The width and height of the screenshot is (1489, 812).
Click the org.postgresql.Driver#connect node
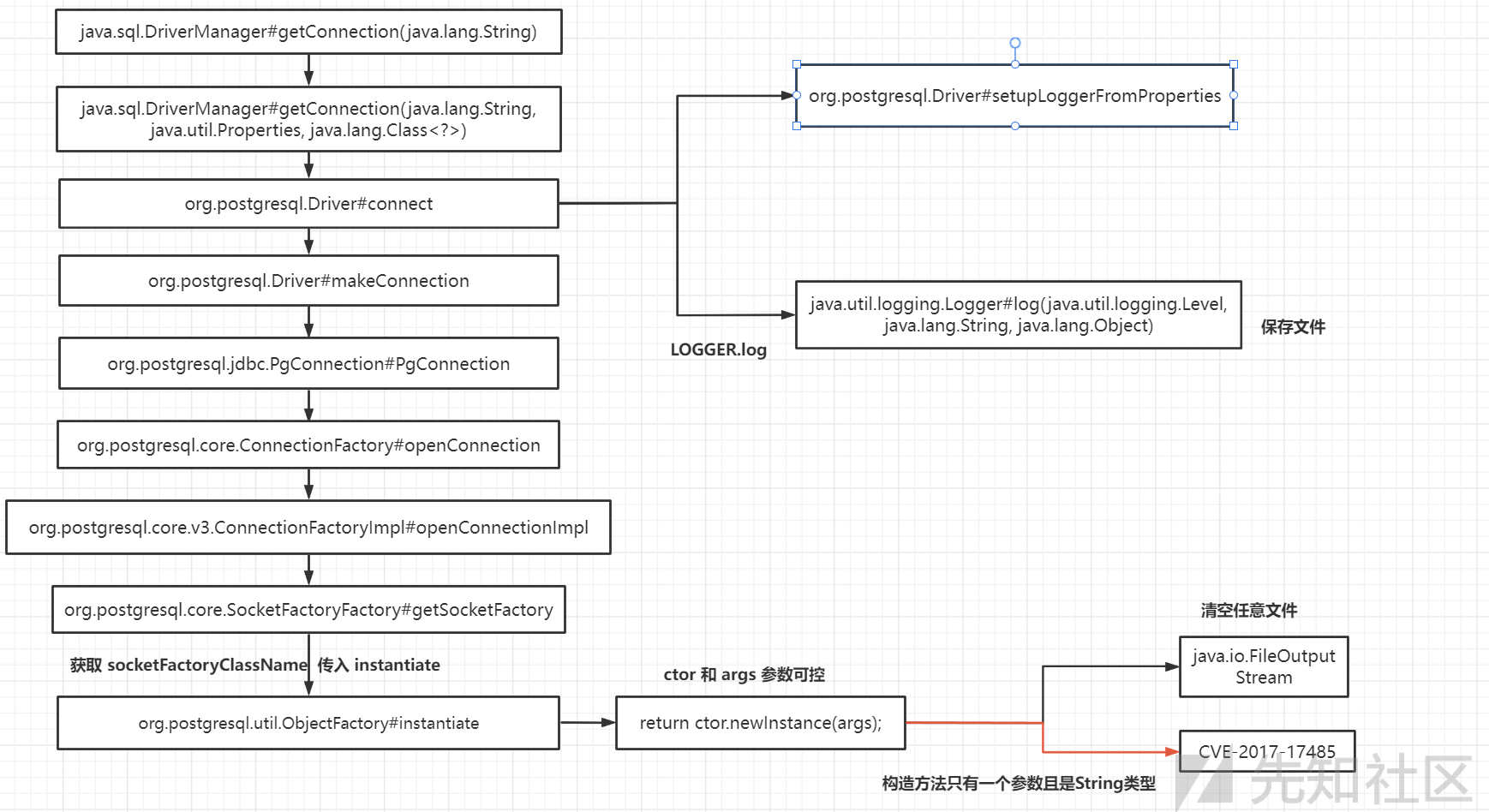point(308,204)
